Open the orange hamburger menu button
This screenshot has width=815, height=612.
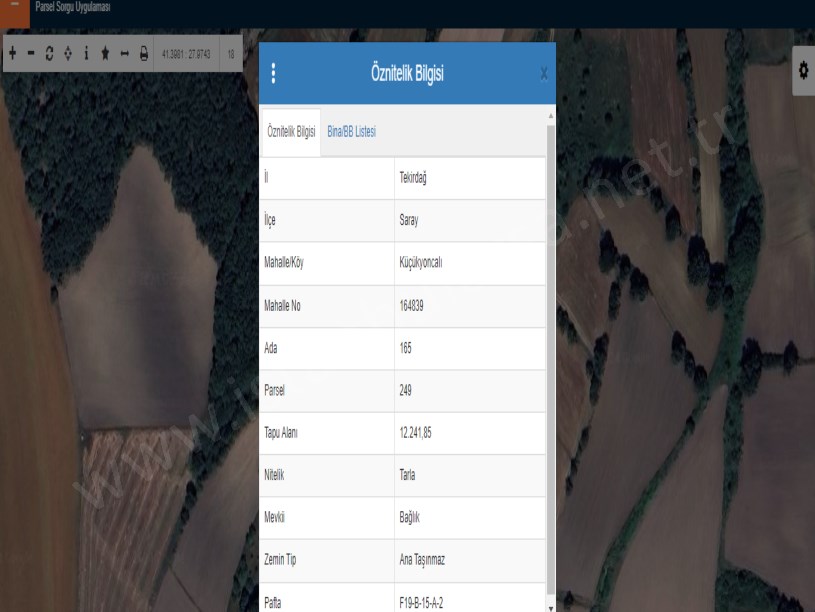click(14, 8)
